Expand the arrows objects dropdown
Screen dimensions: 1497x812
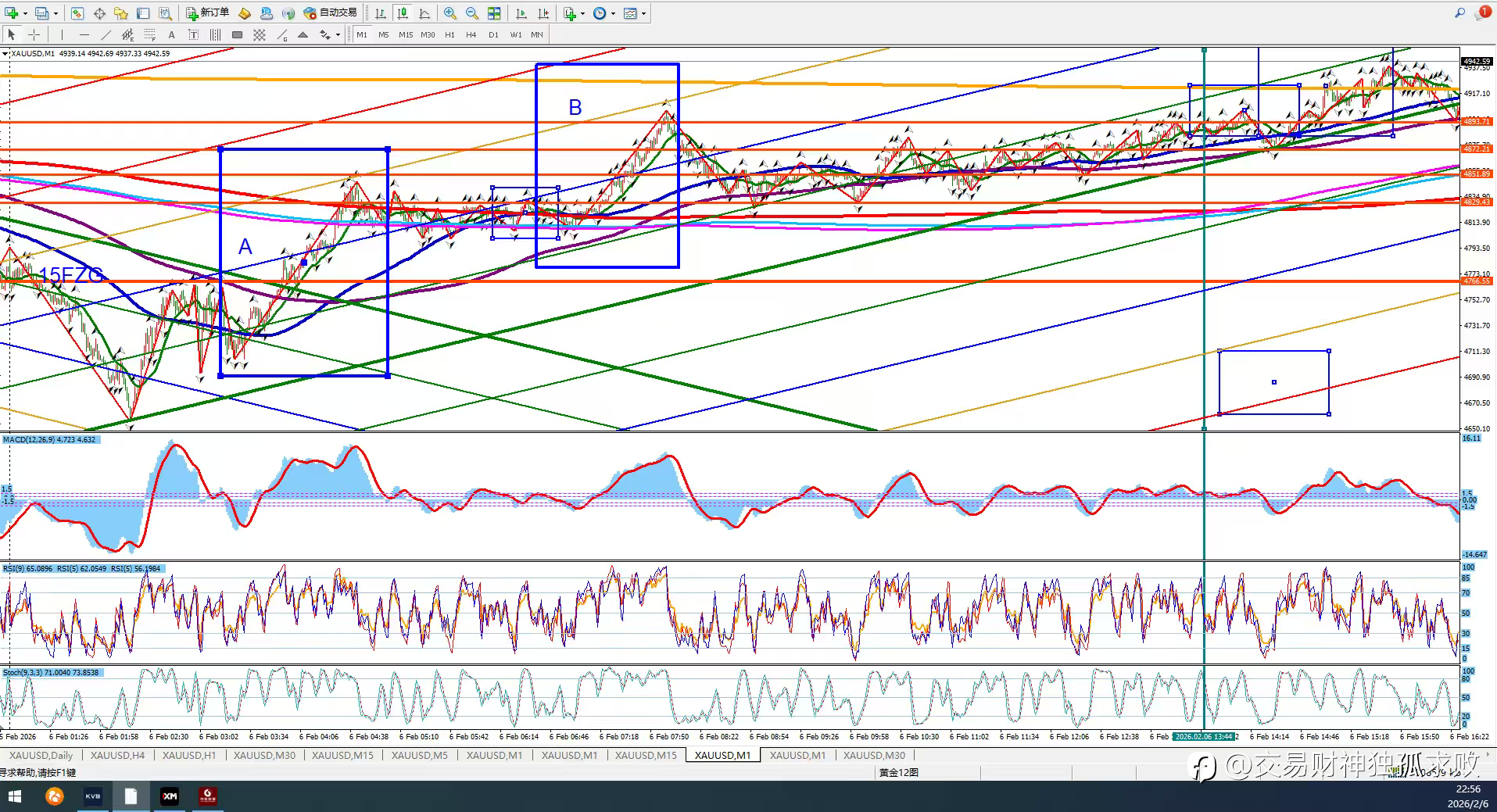pos(338,34)
